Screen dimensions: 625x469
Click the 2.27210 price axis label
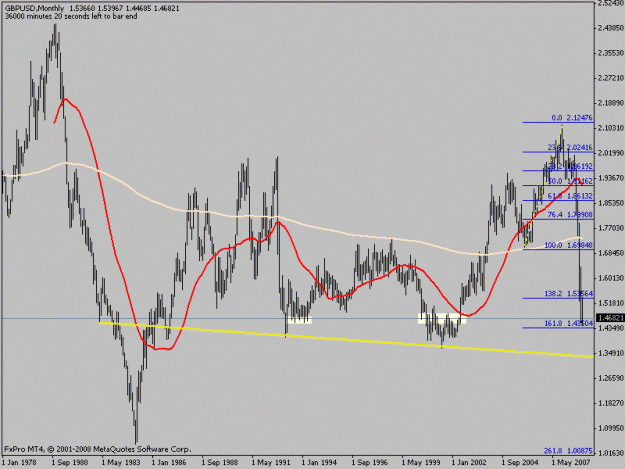click(x=611, y=78)
